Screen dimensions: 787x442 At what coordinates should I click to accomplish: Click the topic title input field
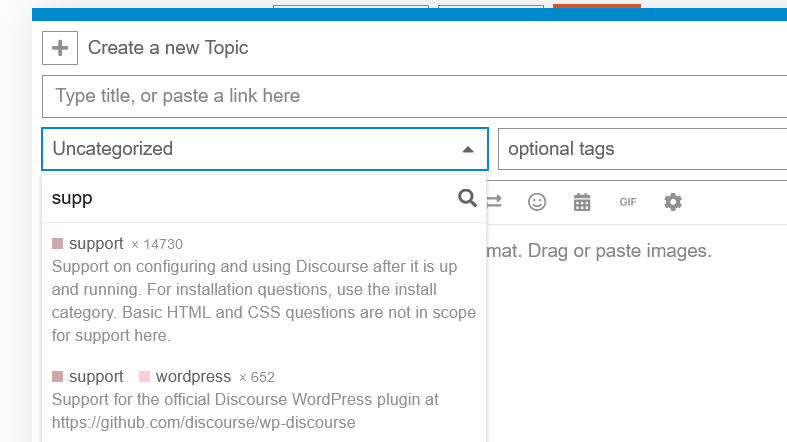415,96
